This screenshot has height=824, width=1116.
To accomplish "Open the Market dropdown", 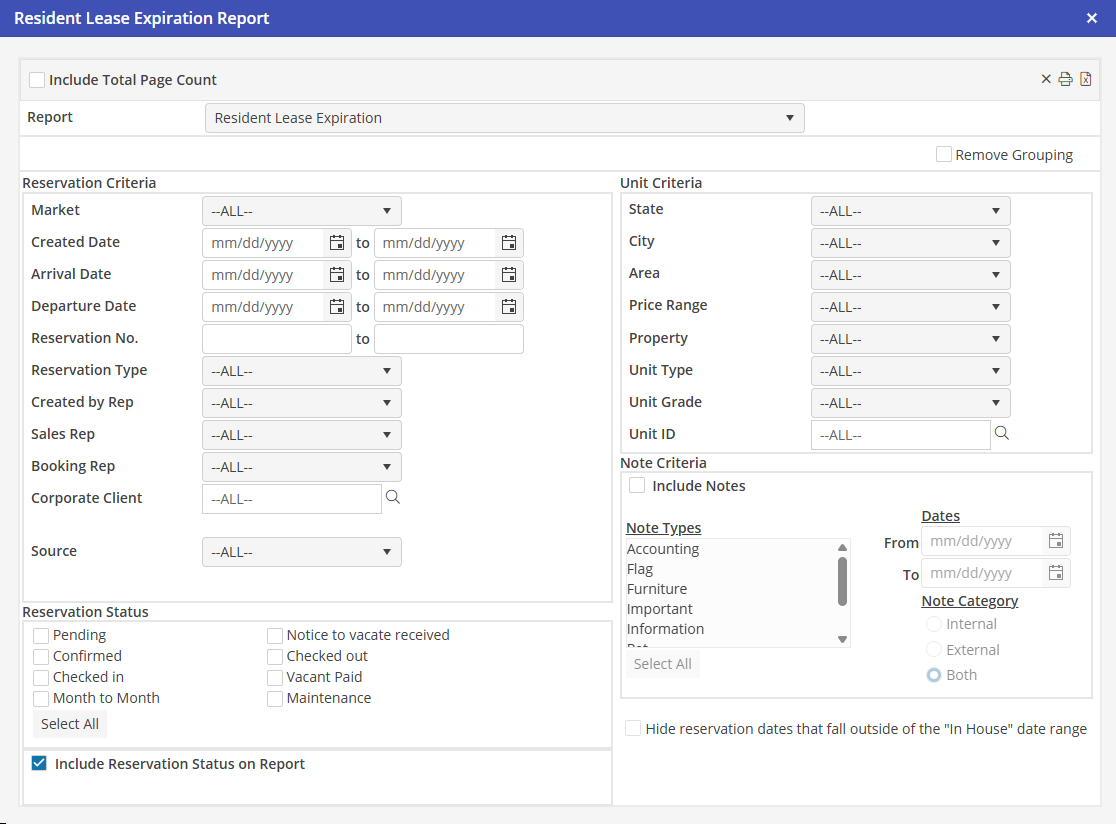I will pyautogui.click(x=302, y=211).
